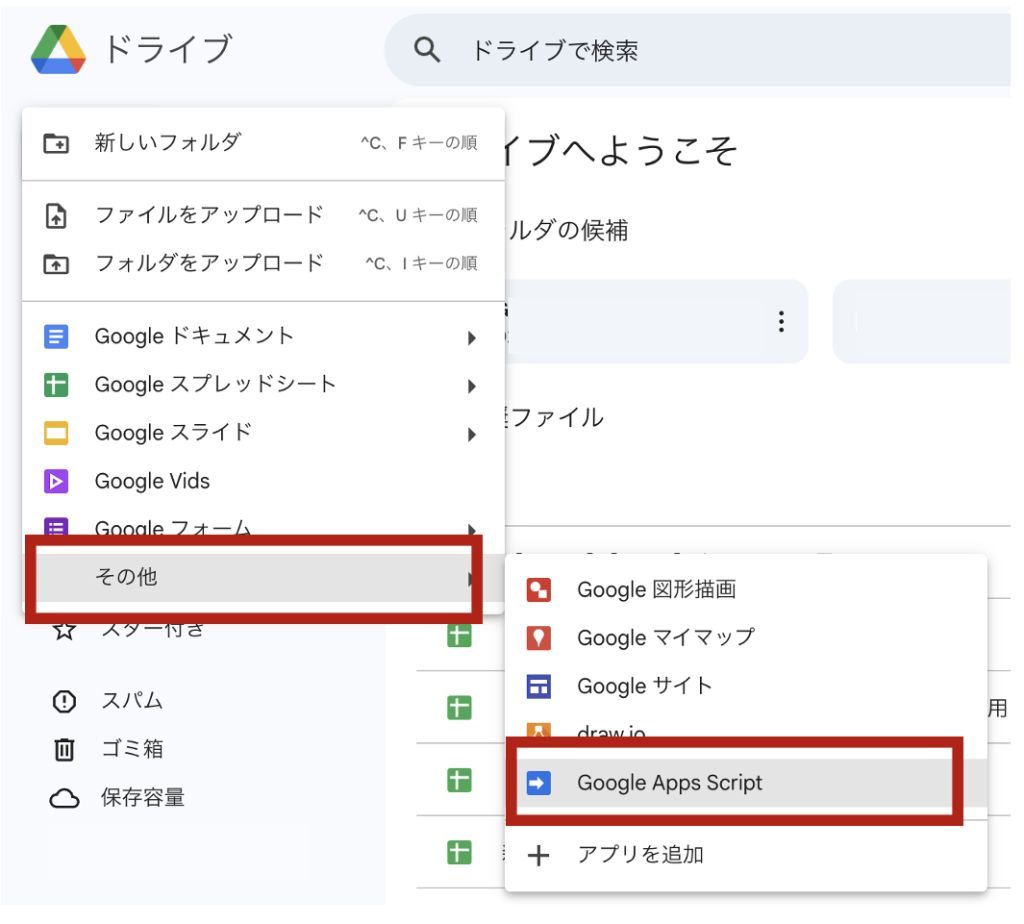Click the Google Drive logo
Viewport: 1024px width, 924px height.
[58, 50]
